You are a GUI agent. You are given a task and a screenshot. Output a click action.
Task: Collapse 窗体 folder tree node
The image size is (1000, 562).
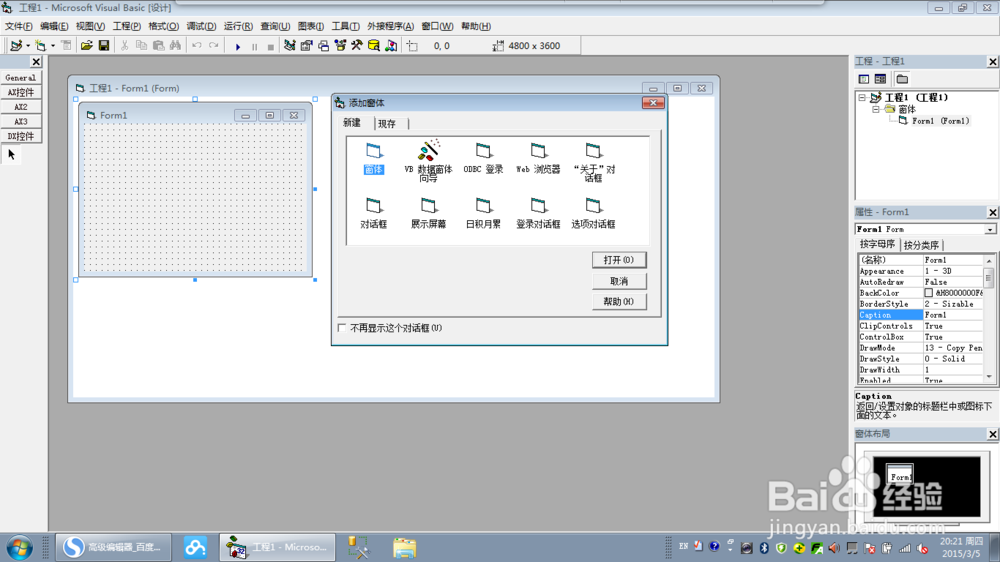(876, 109)
